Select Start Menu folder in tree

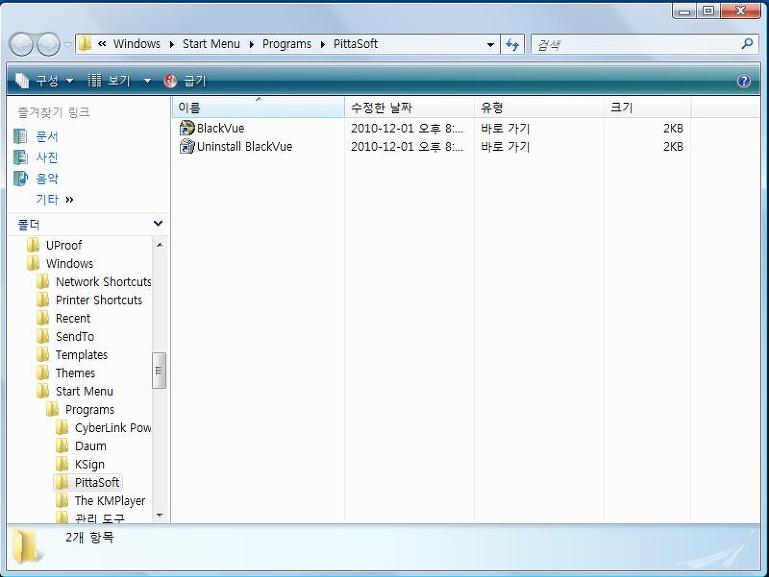click(x=84, y=392)
